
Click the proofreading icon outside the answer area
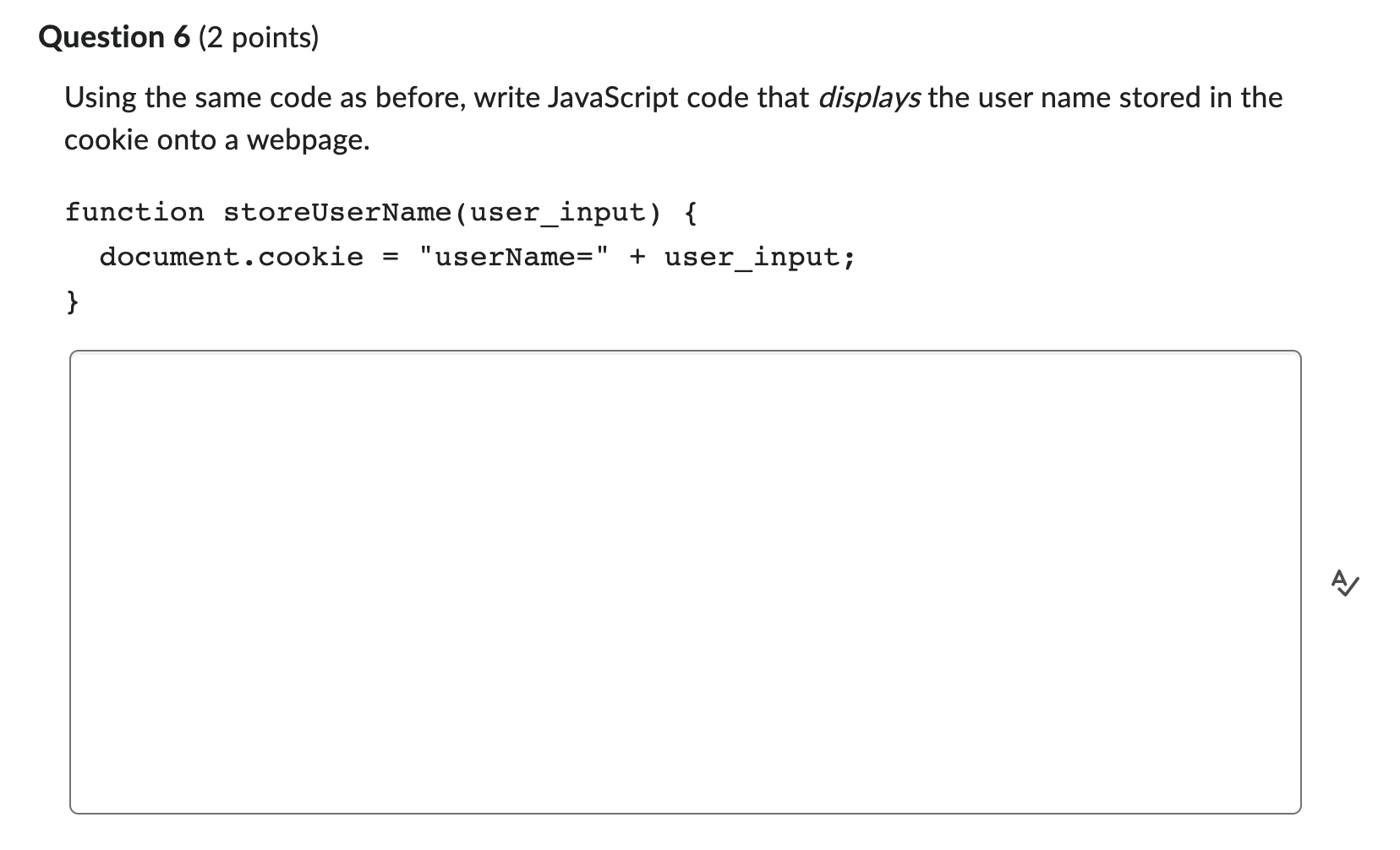click(x=1344, y=583)
